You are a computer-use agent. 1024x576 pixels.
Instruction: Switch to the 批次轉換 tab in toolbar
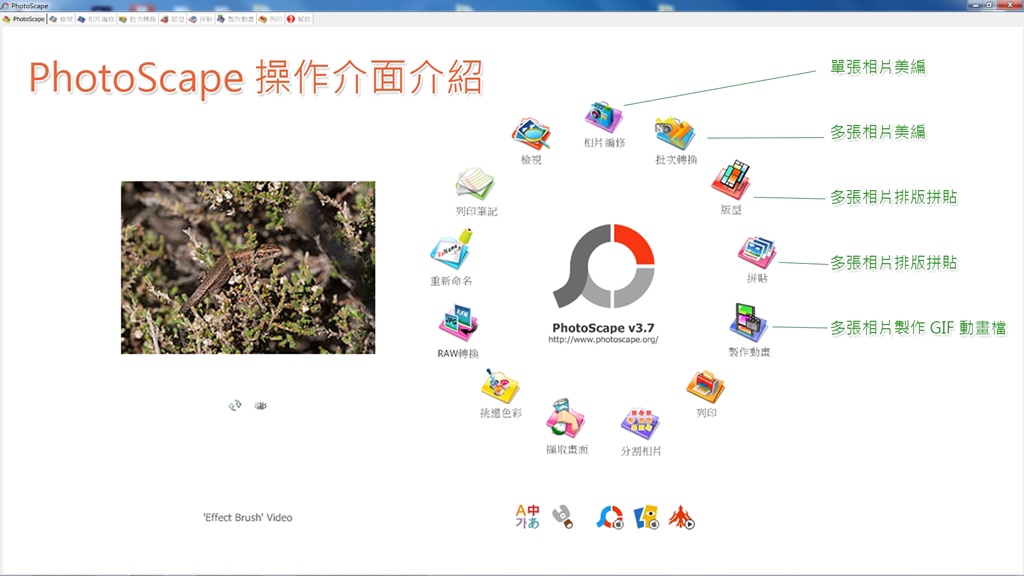(x=137, y=19)
